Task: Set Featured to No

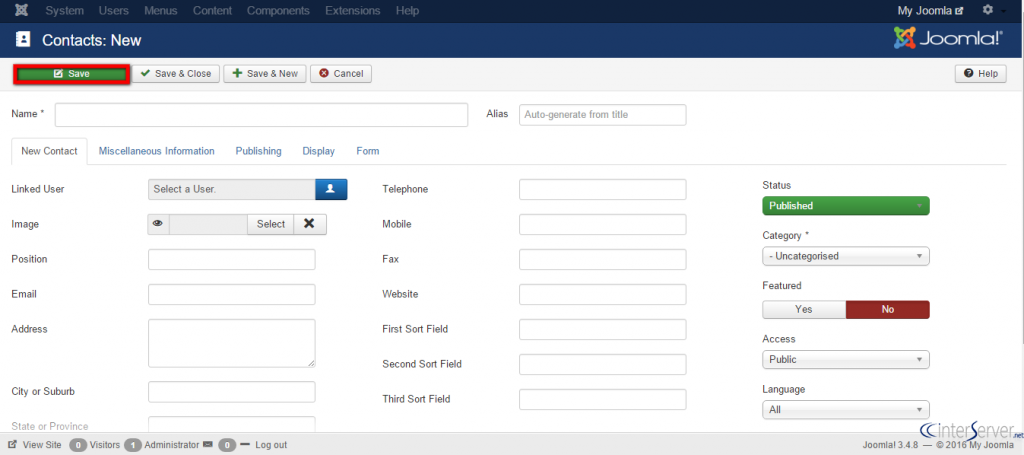Action: pyautogui.click(x=888, y=309)
